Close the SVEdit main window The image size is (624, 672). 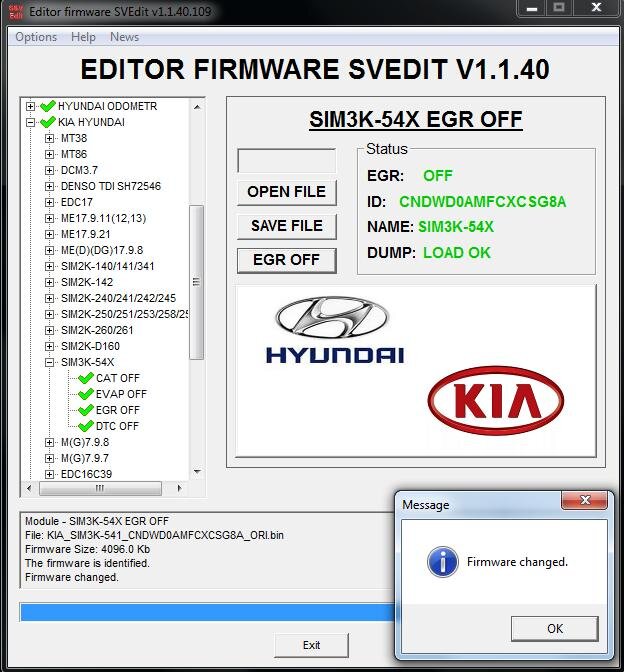pos(596,8)
